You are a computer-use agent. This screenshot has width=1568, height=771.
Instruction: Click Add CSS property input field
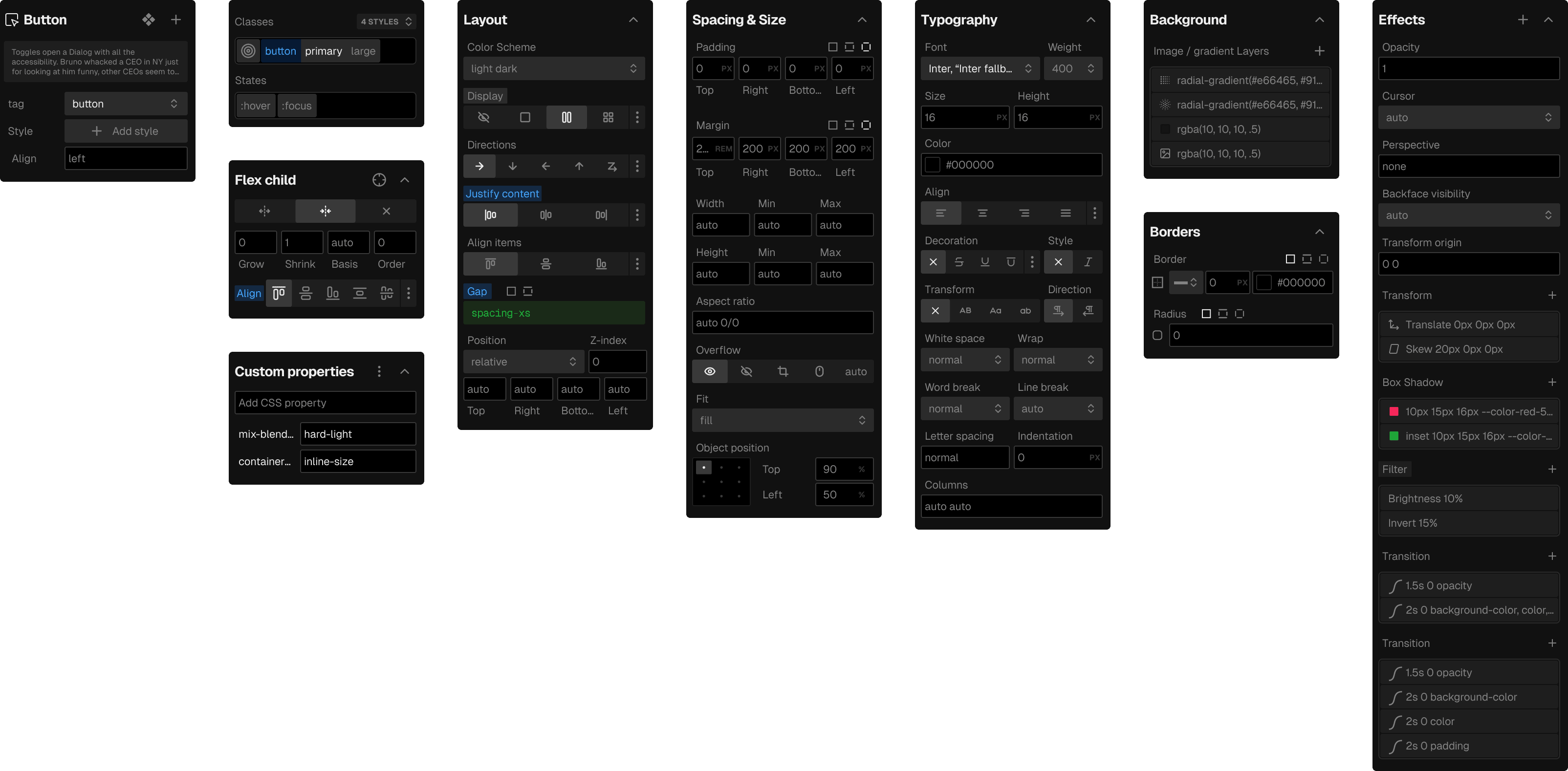325,402
